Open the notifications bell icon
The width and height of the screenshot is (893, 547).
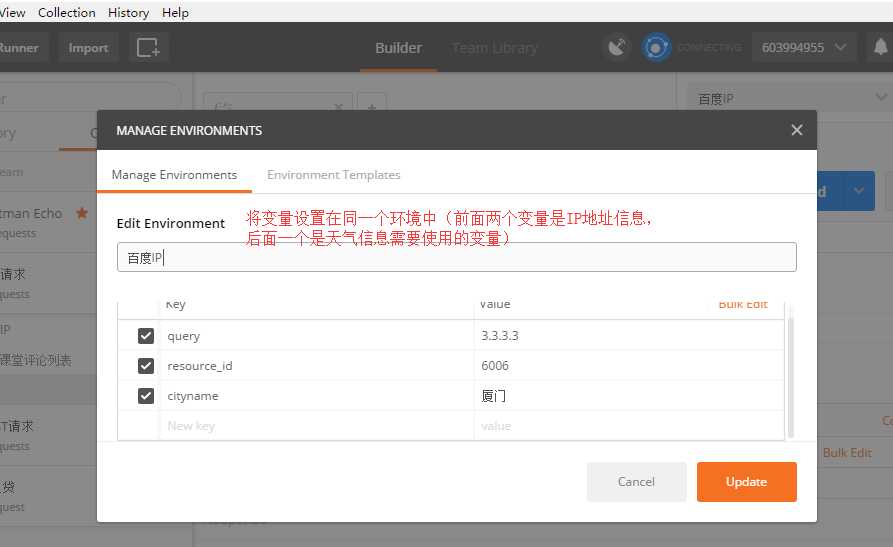[x=880, y=47]
